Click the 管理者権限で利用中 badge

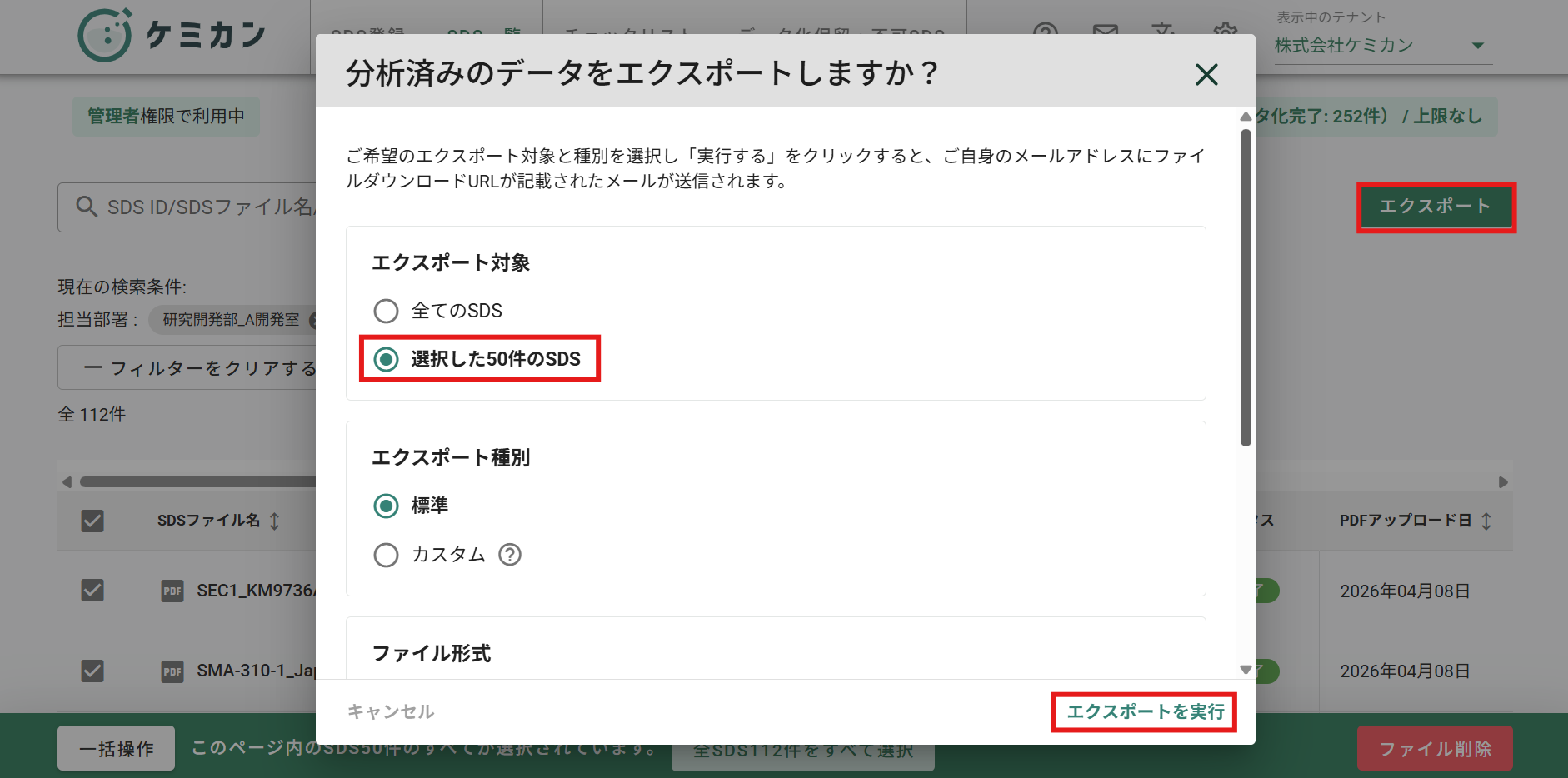tap(166, 117)
